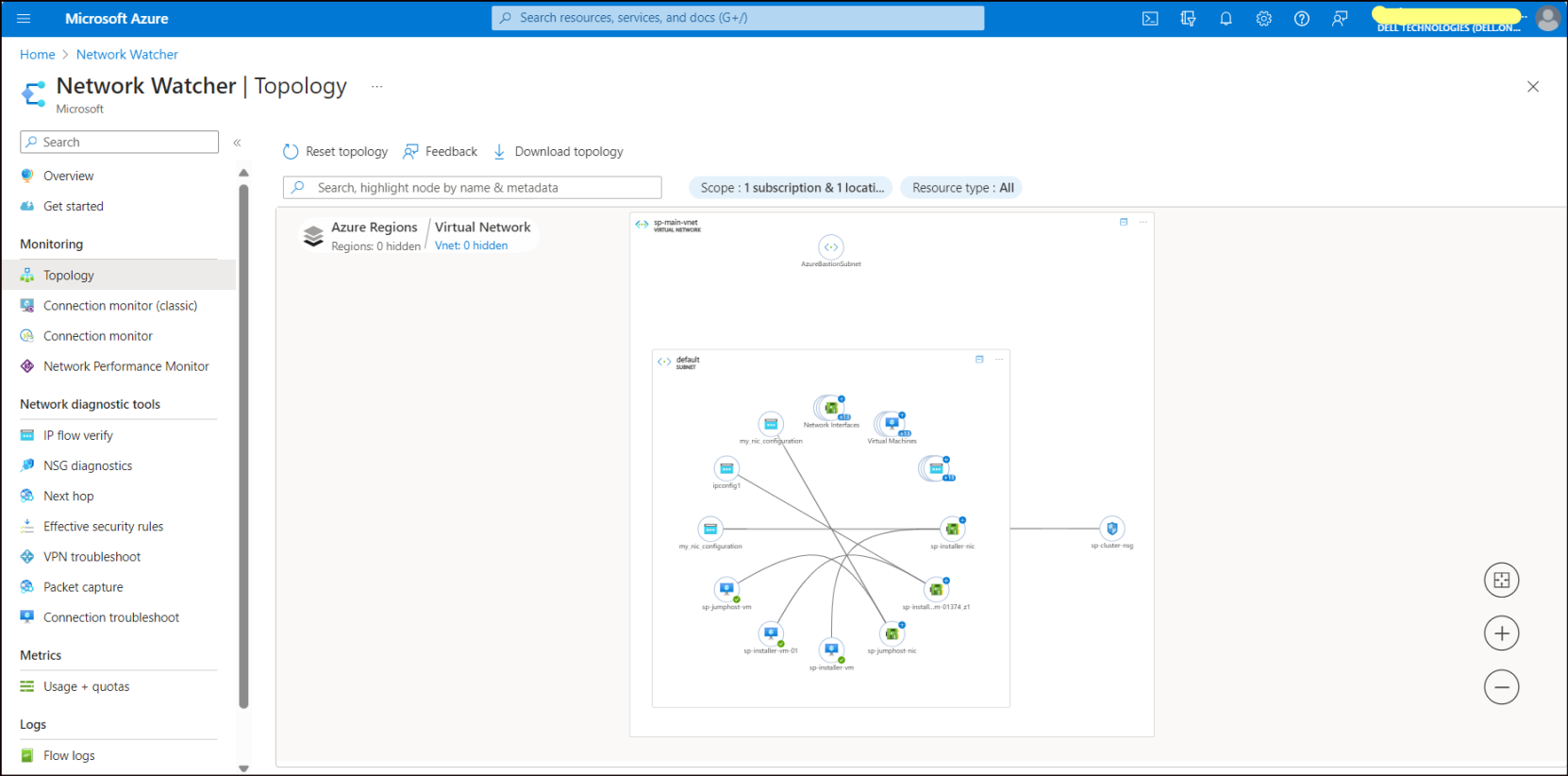
Task: Fit the topology to the view
Action: [x=1501, y=581]
